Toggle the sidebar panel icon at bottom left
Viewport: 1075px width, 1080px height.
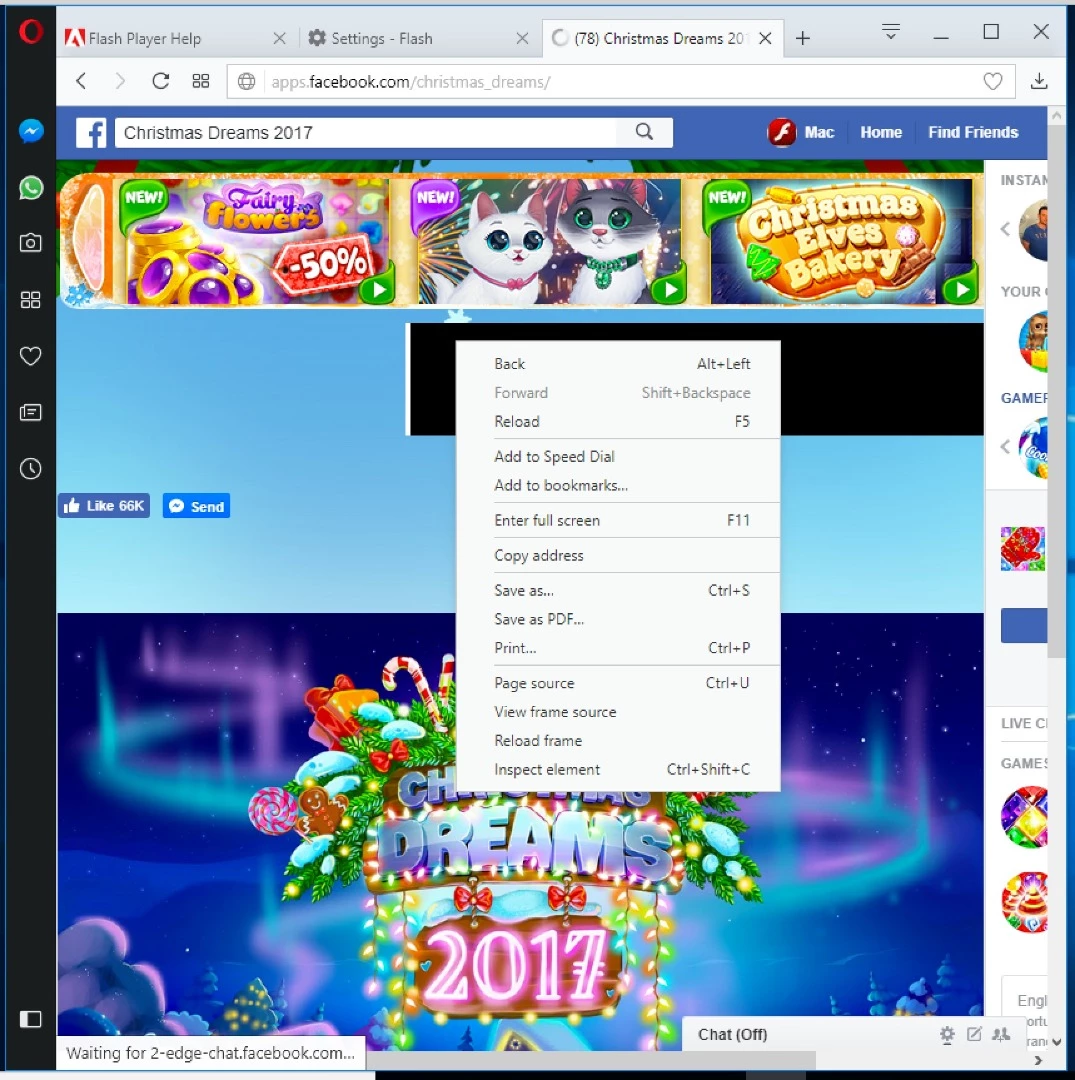pos(30,1019)
